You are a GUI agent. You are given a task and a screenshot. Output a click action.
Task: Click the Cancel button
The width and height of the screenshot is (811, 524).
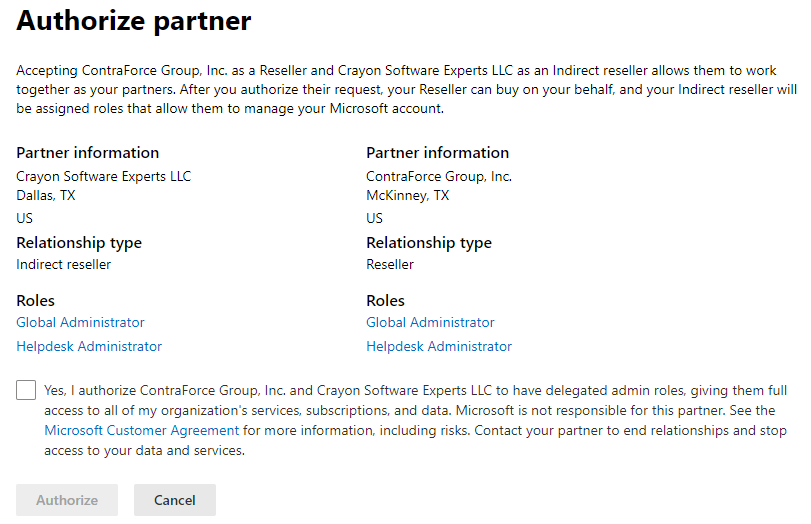pos(175,500)
